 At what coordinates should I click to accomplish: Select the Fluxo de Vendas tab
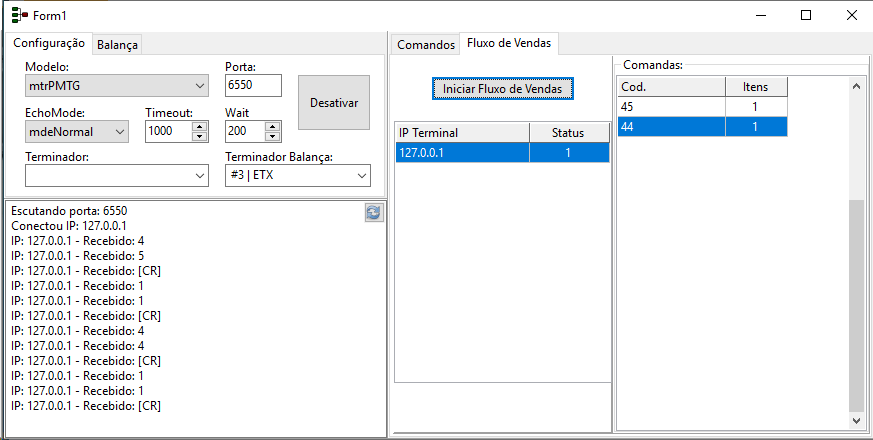tap(509, 43)
